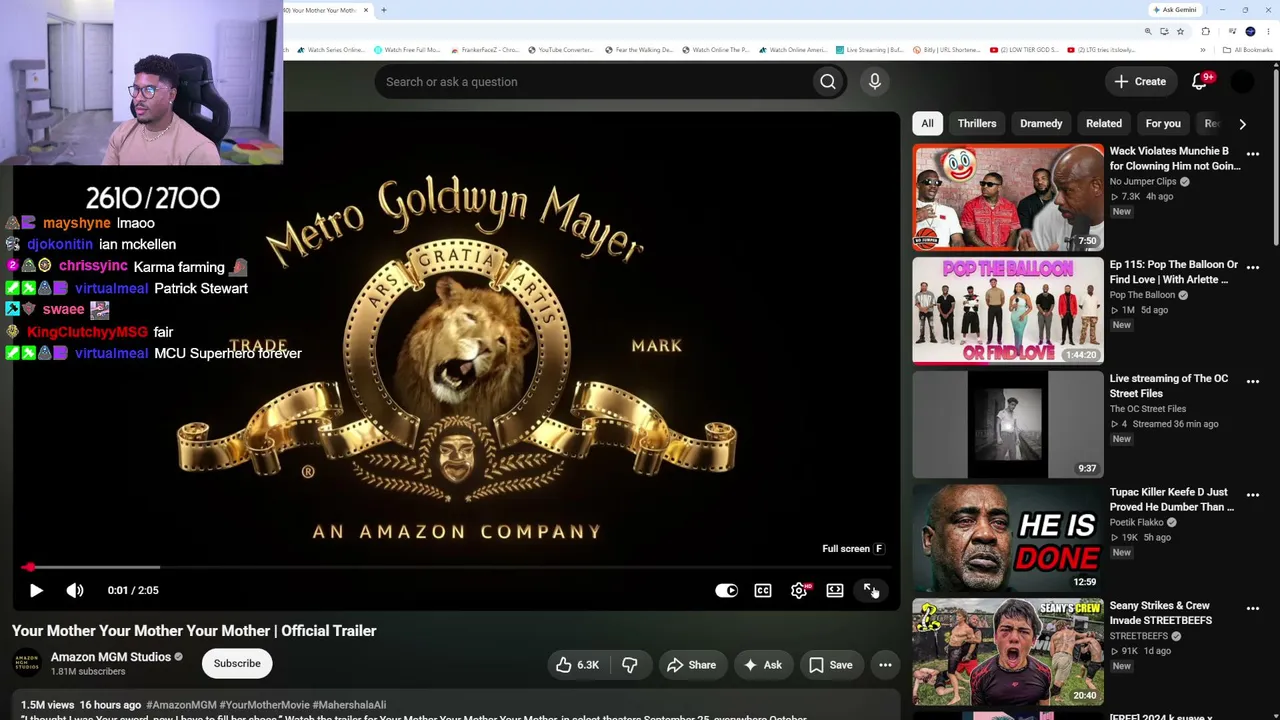Image resolution: width=1280 pixels, height=720 pixels.
Task: Open options for OC Street Files stream
Action: tap(1253, 381)
